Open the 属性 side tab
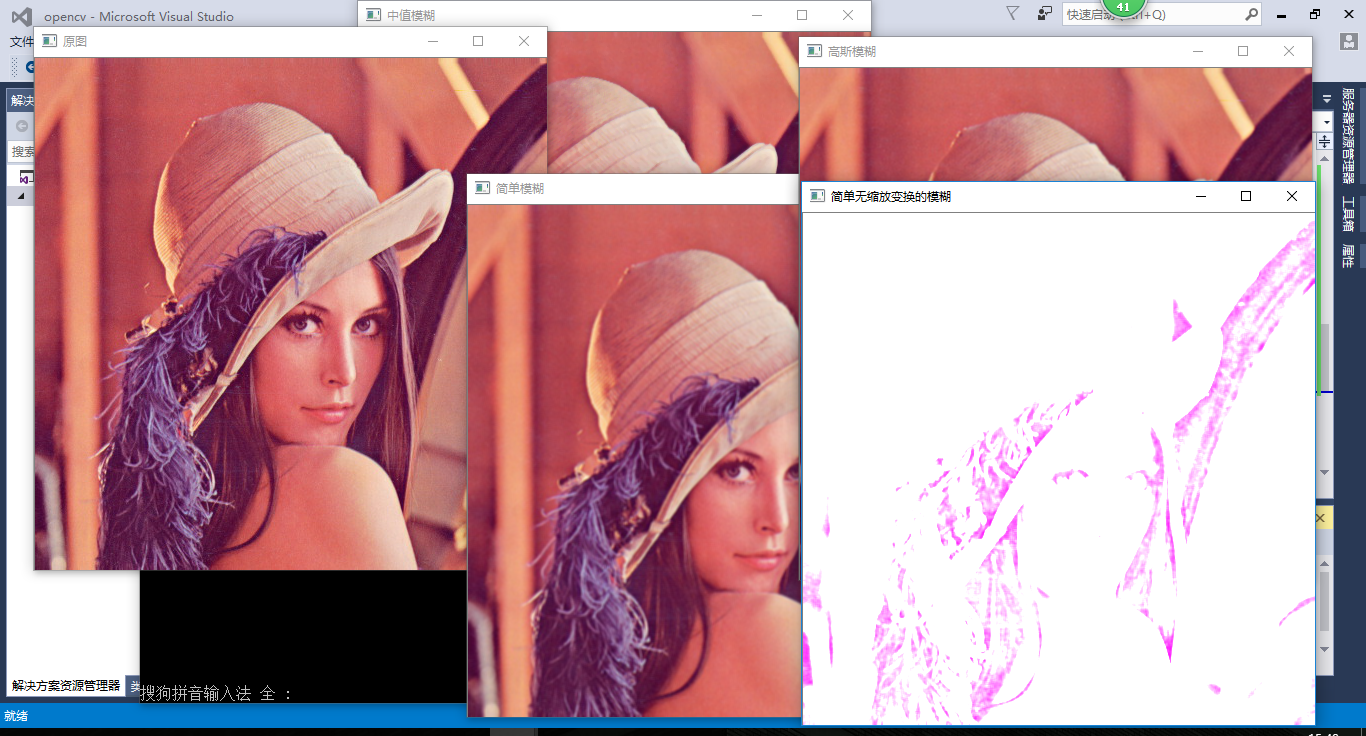Image resolution: width=1366 pixels, height=736 pixels. click(x=1348, y=257)
